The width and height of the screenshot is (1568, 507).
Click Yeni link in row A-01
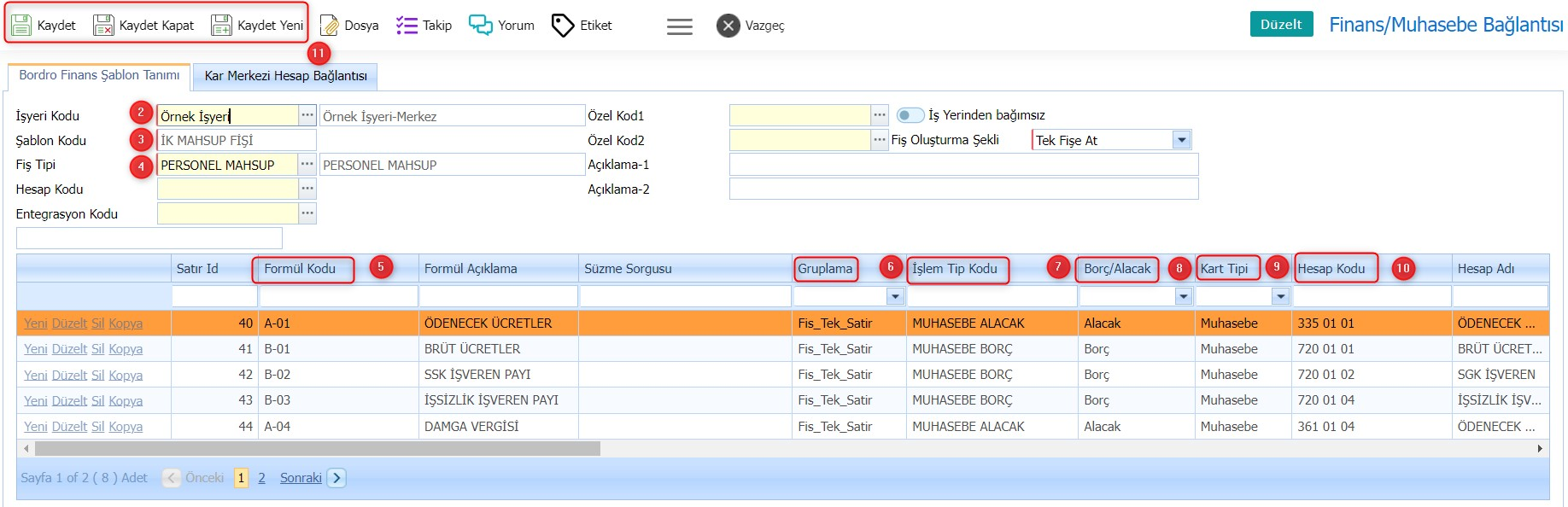coord(36,323)
